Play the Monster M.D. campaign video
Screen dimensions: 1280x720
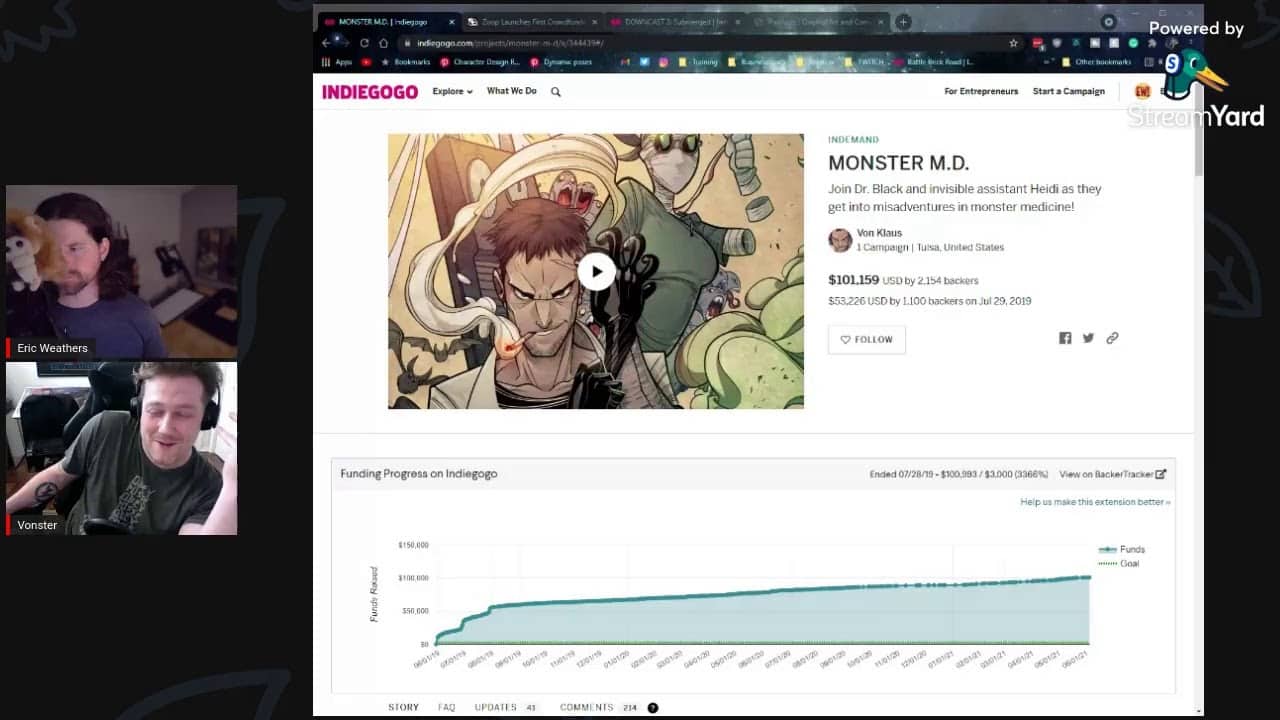(596, 272)
